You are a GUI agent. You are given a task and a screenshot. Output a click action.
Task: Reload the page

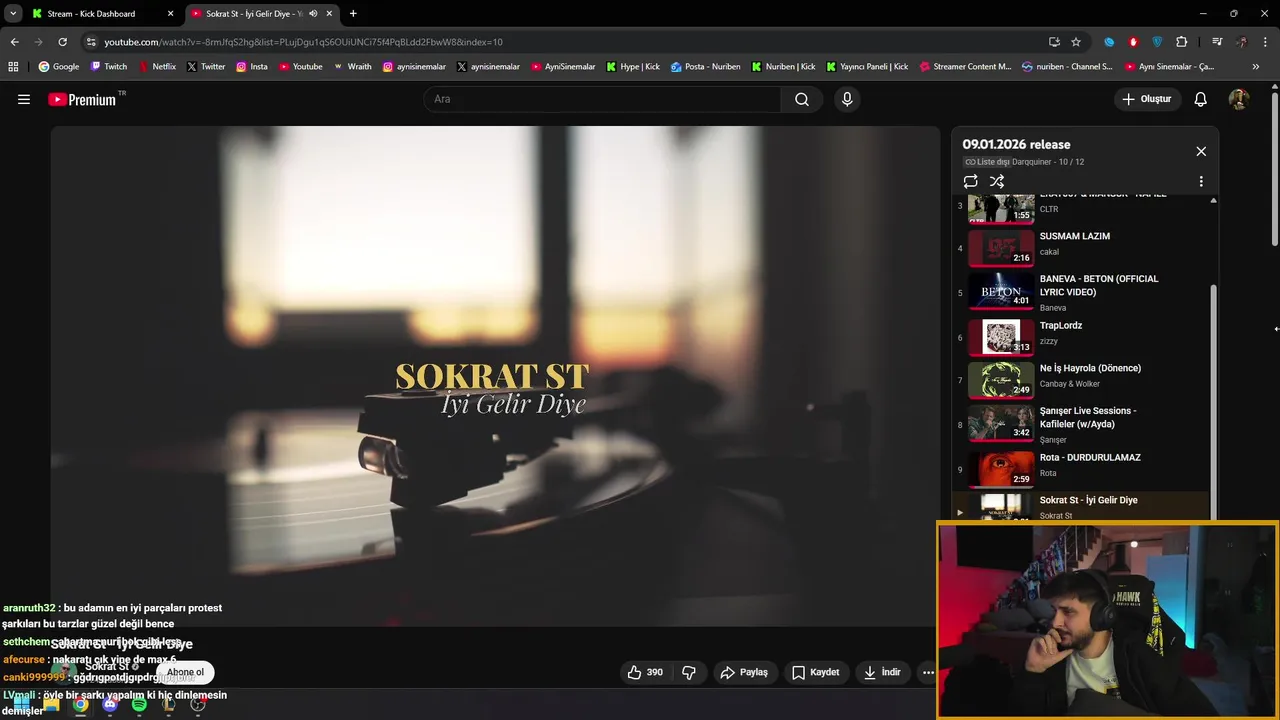tap(62, 42)
